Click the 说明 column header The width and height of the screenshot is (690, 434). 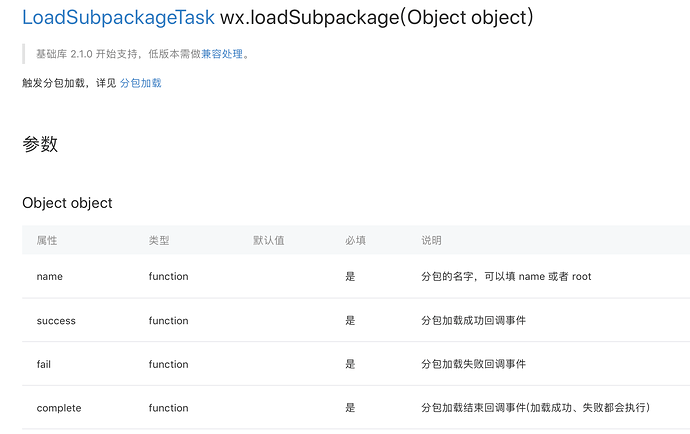[432, 241]
